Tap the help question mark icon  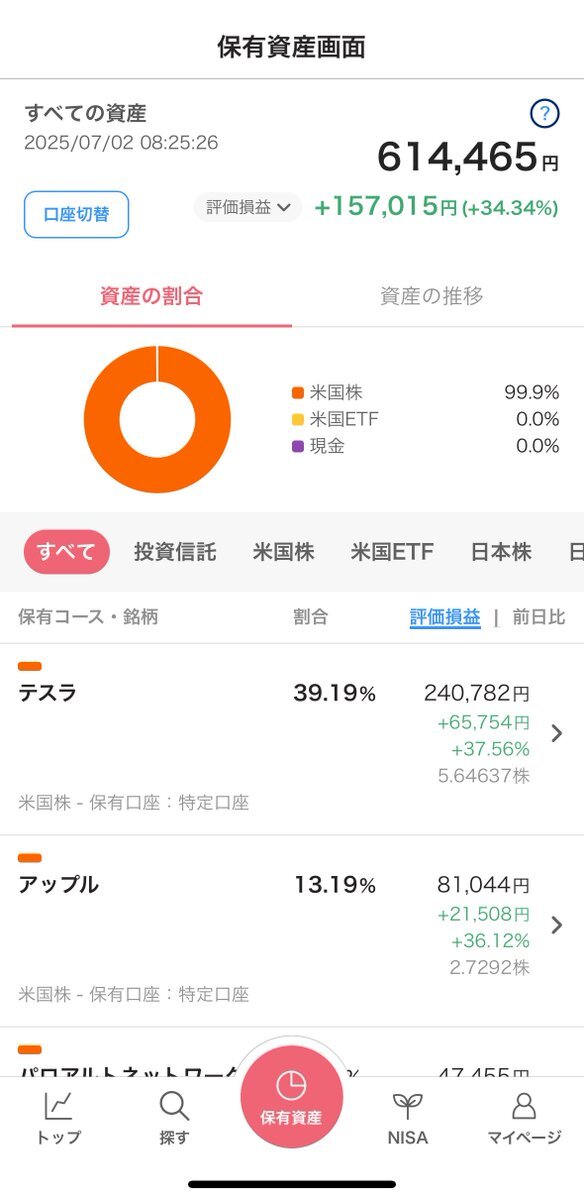coord(545,114)
